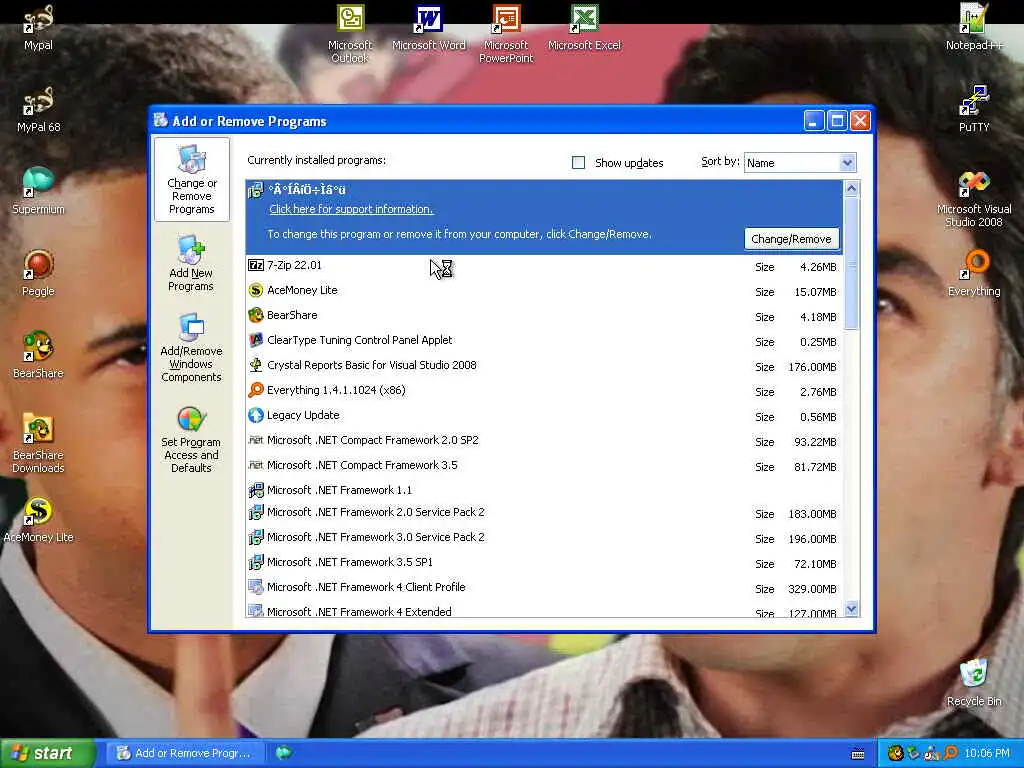Launch Microsoft Excel desktop icon
The width and height of the screenshot is (1024, 768).
click(584, 27)
